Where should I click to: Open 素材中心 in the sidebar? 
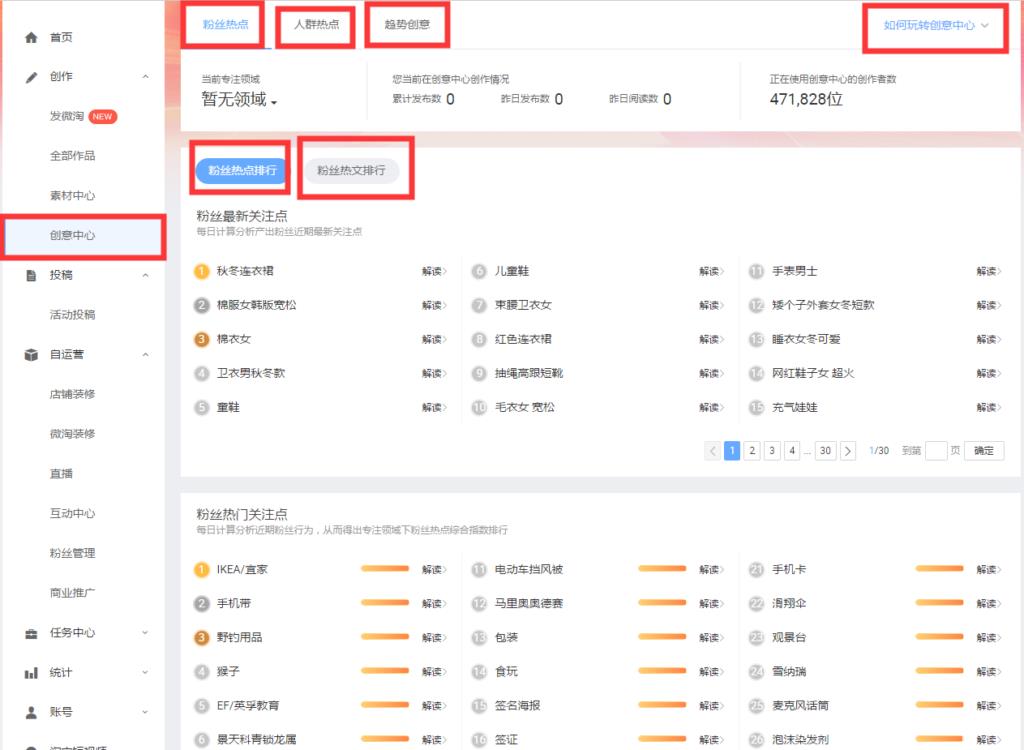[72, 196]
